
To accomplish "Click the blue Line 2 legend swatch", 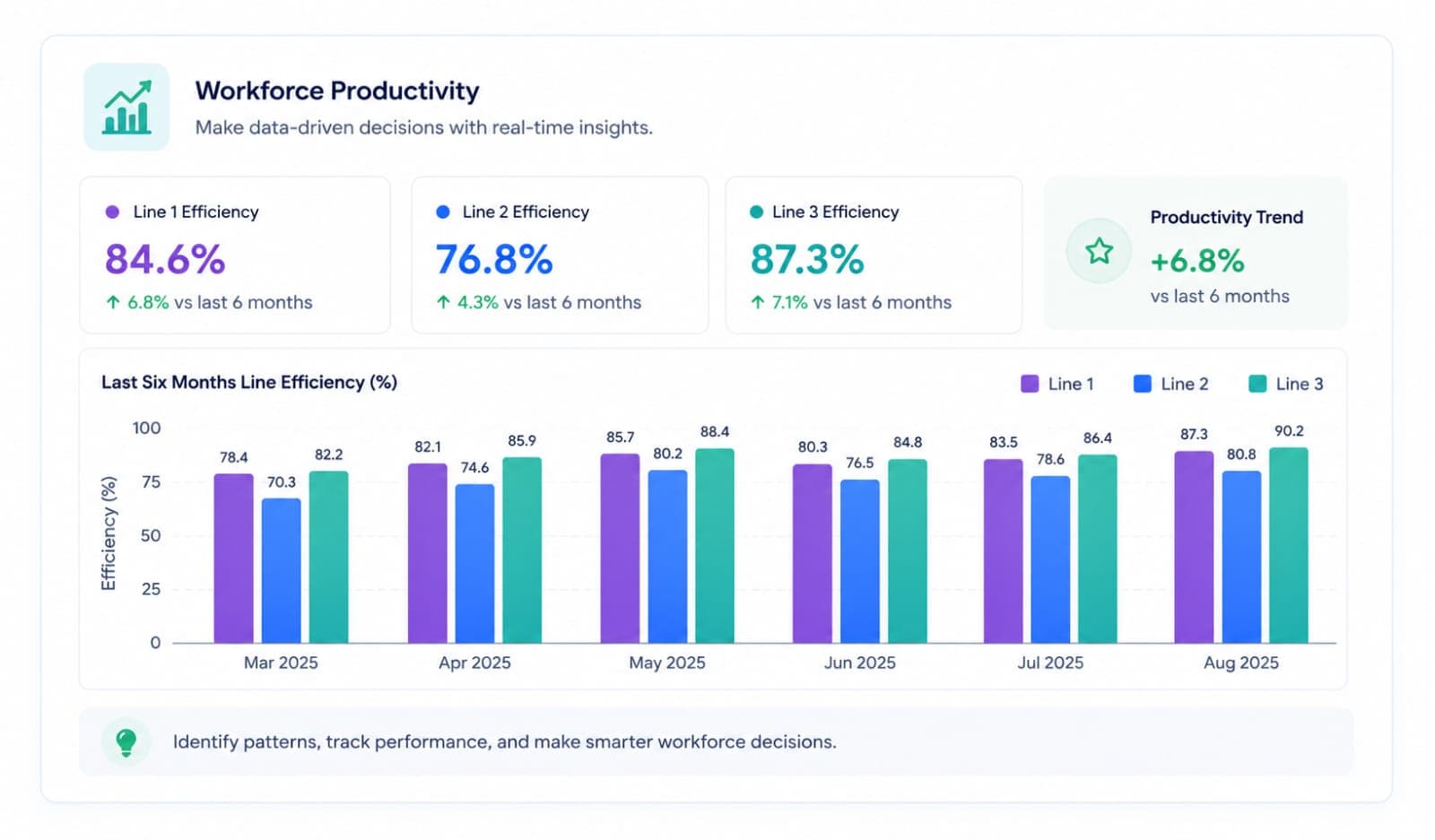I will pos(1143,384).
